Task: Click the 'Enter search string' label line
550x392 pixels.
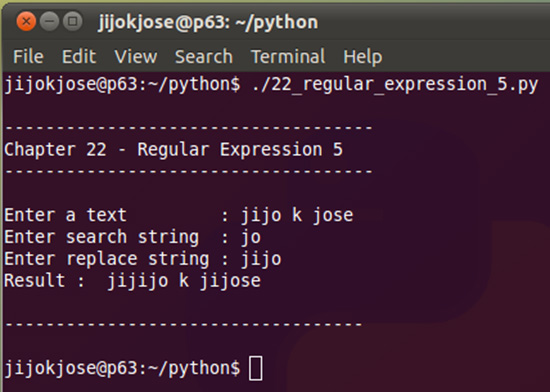Action: 101,237
